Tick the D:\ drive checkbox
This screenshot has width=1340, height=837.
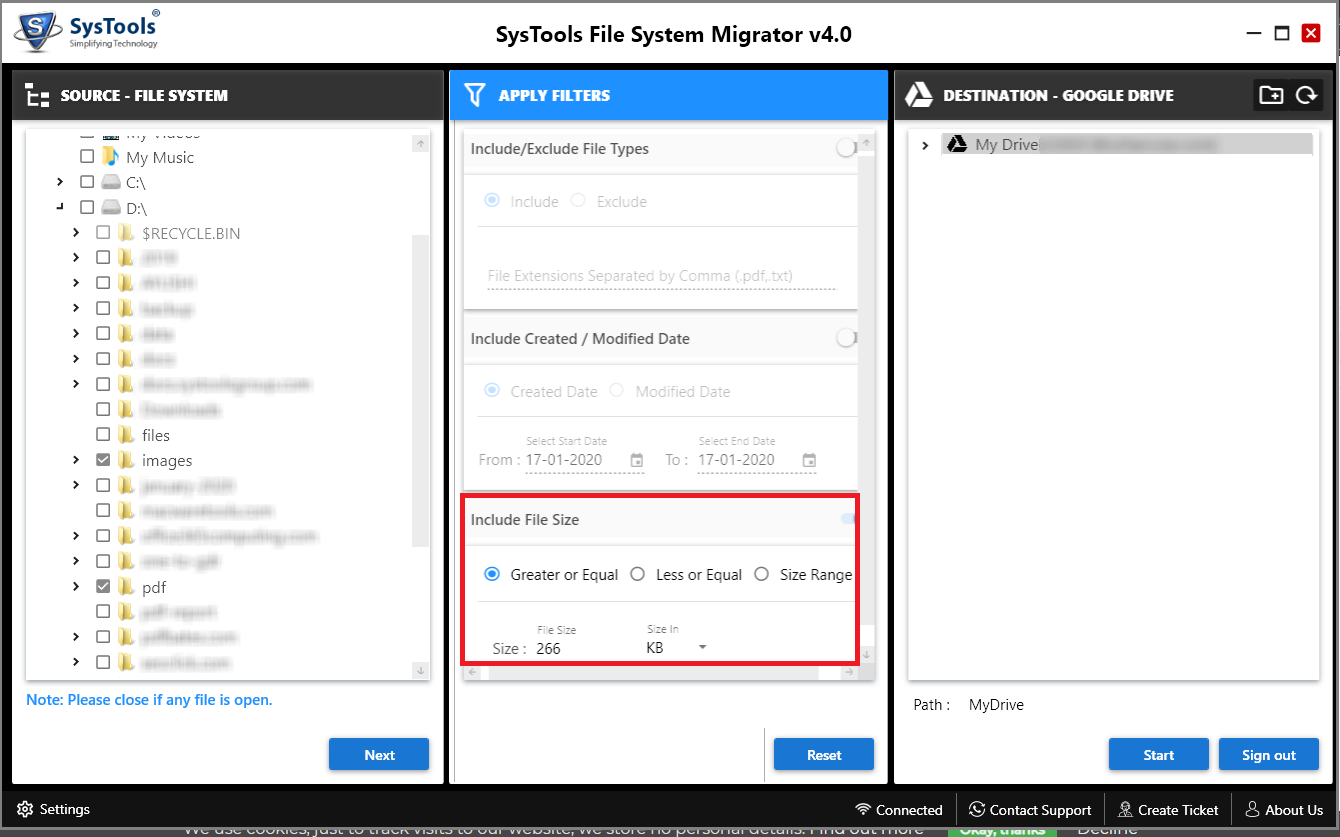click(x=87, y=207)
